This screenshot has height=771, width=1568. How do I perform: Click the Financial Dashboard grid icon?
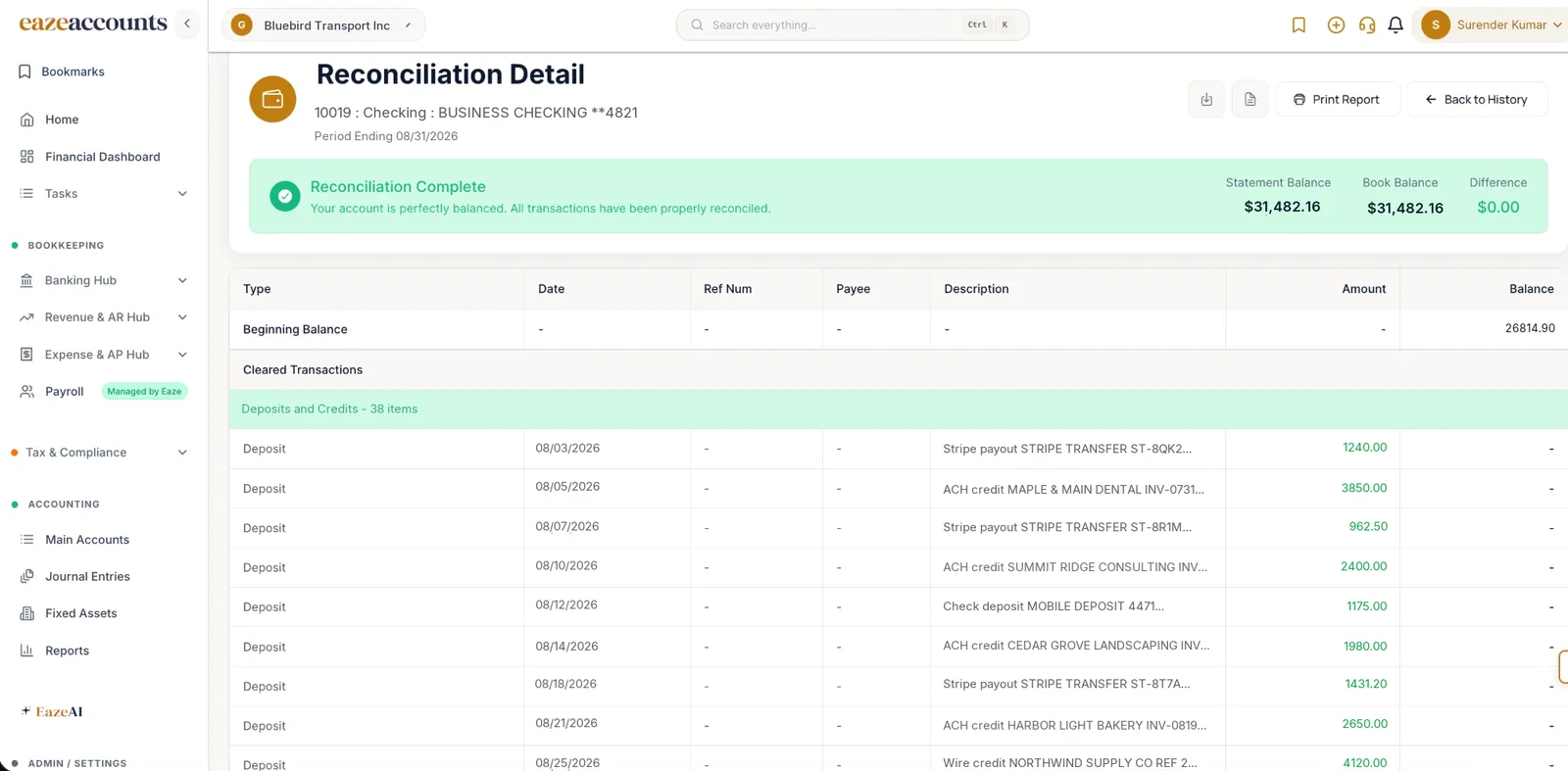click(26, 157)
